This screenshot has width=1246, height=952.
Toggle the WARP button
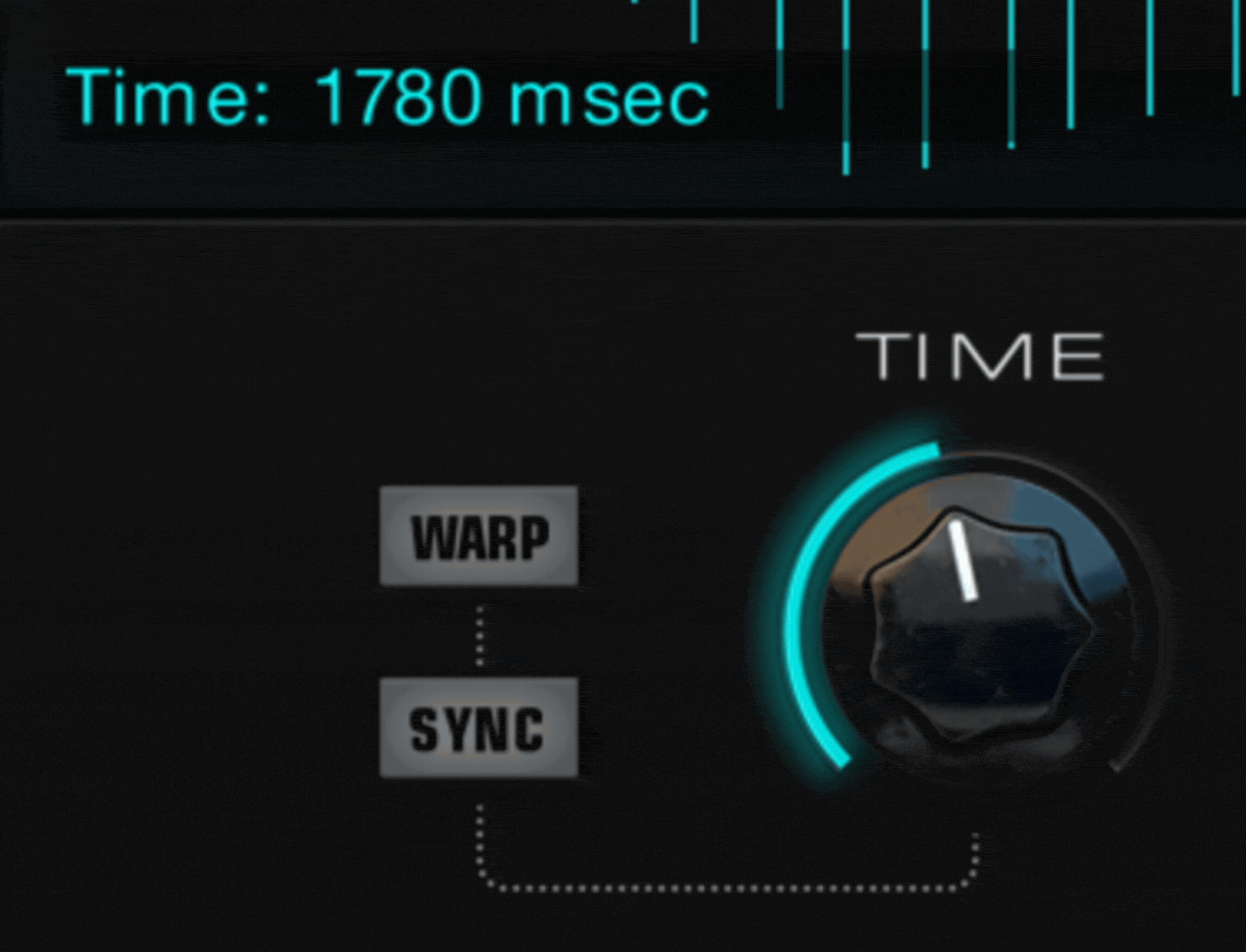[479, 536]
